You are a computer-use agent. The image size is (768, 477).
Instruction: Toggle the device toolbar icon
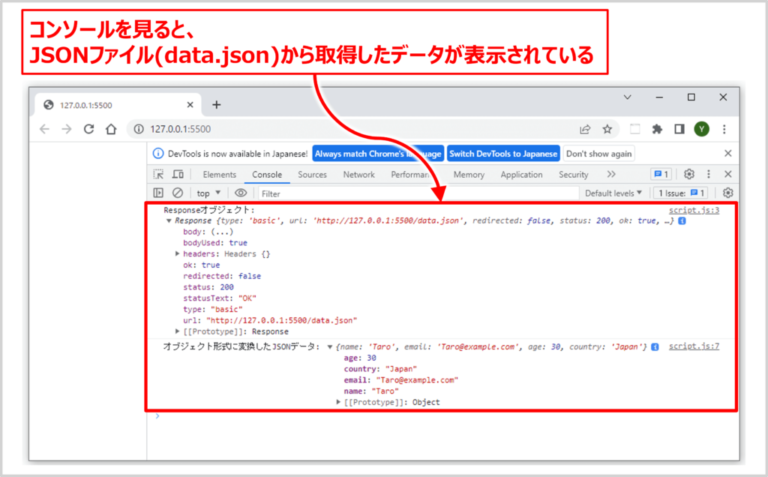click(177, 174)
